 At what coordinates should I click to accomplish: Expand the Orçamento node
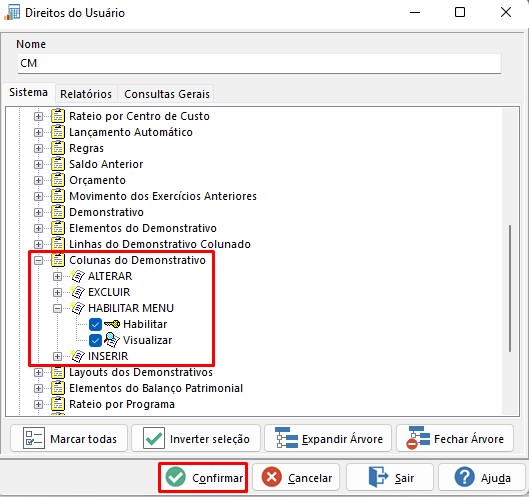pyautogui.click(x=38, y=181)
